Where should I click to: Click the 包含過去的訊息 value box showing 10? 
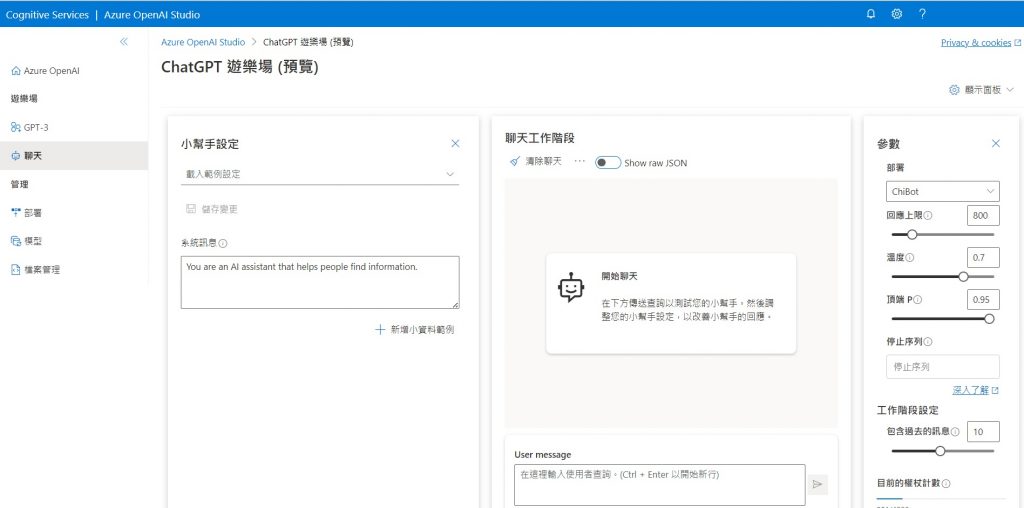(983, 432)
